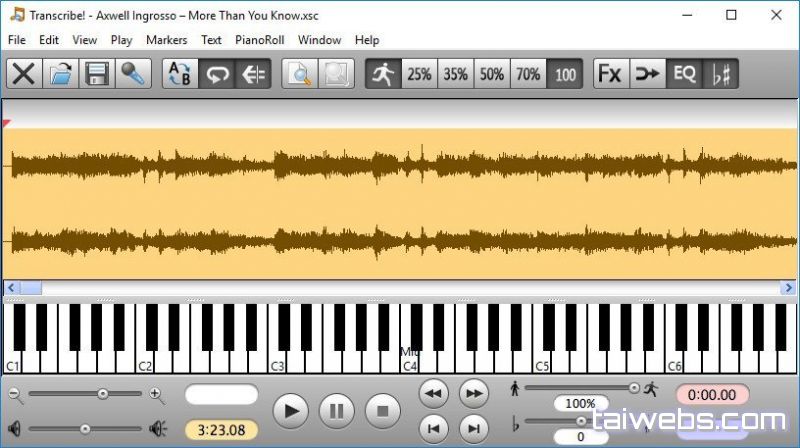
Task: Set playback speed to 70%
Action: [x=528, y=74]
